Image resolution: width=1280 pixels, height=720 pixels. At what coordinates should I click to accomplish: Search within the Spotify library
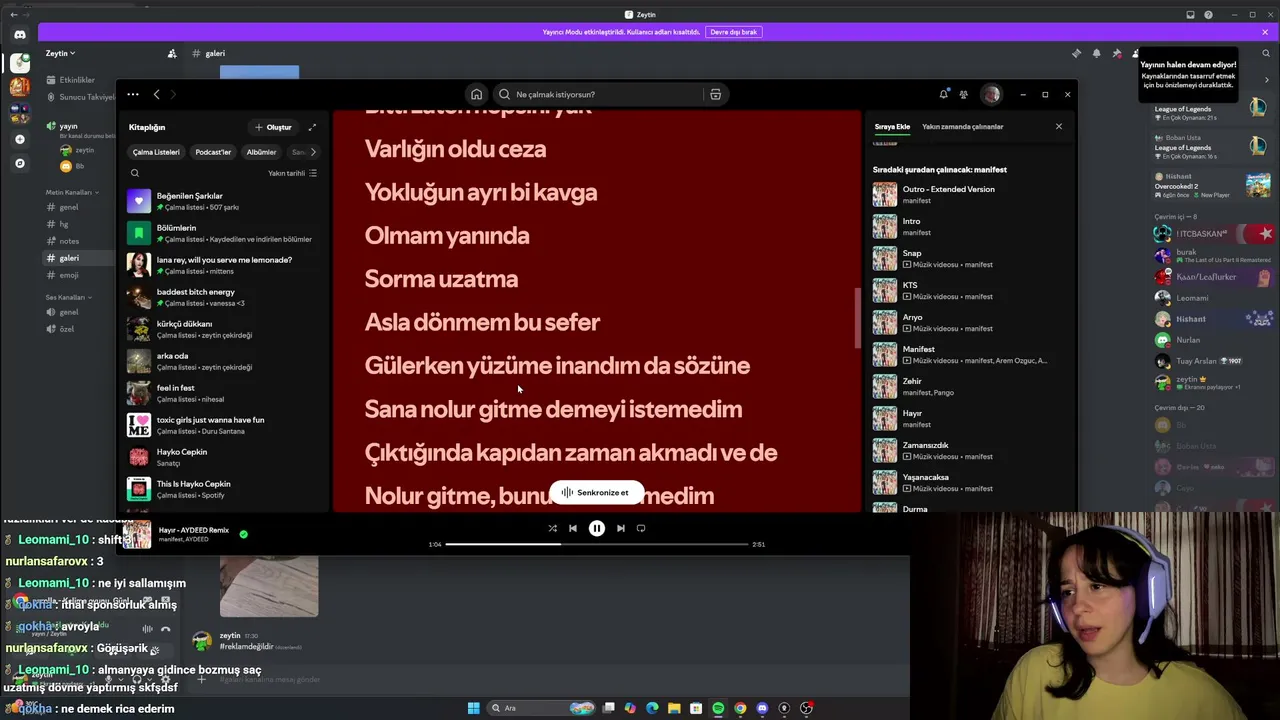pos(135,173)
